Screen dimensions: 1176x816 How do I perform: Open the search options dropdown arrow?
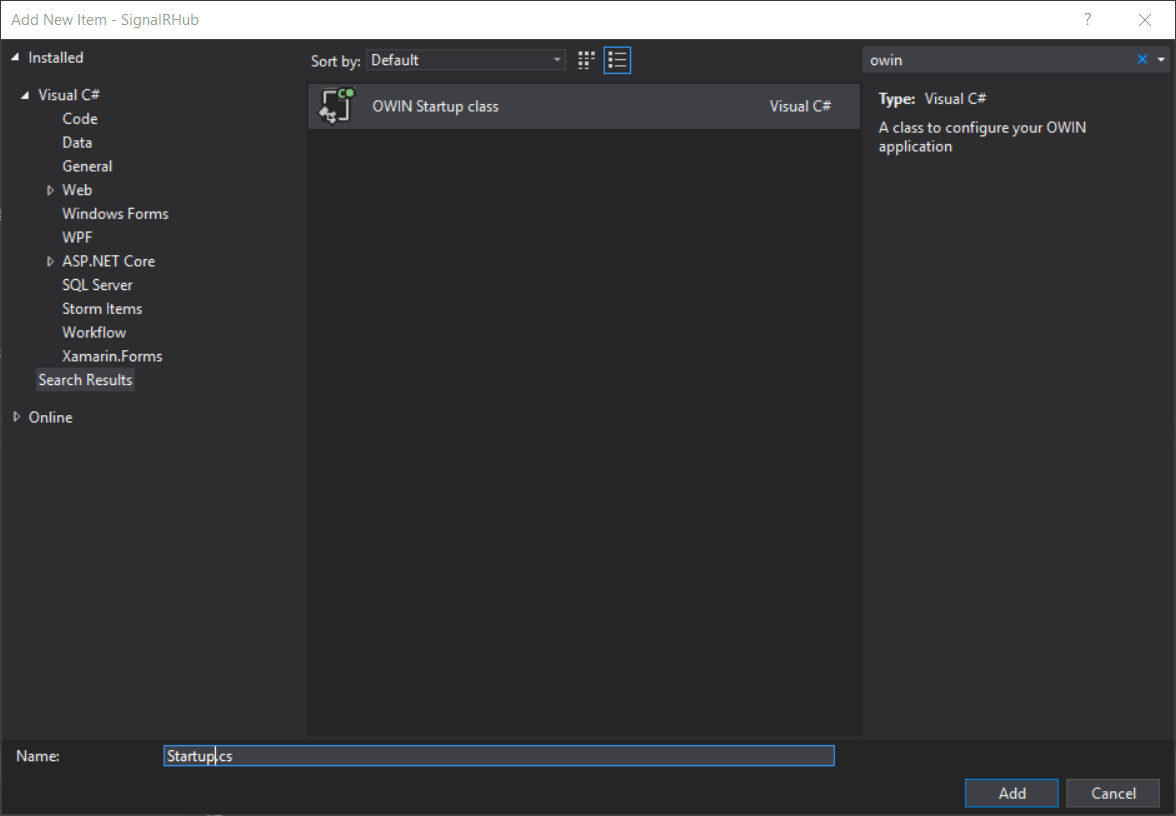tap(1161, 59)
